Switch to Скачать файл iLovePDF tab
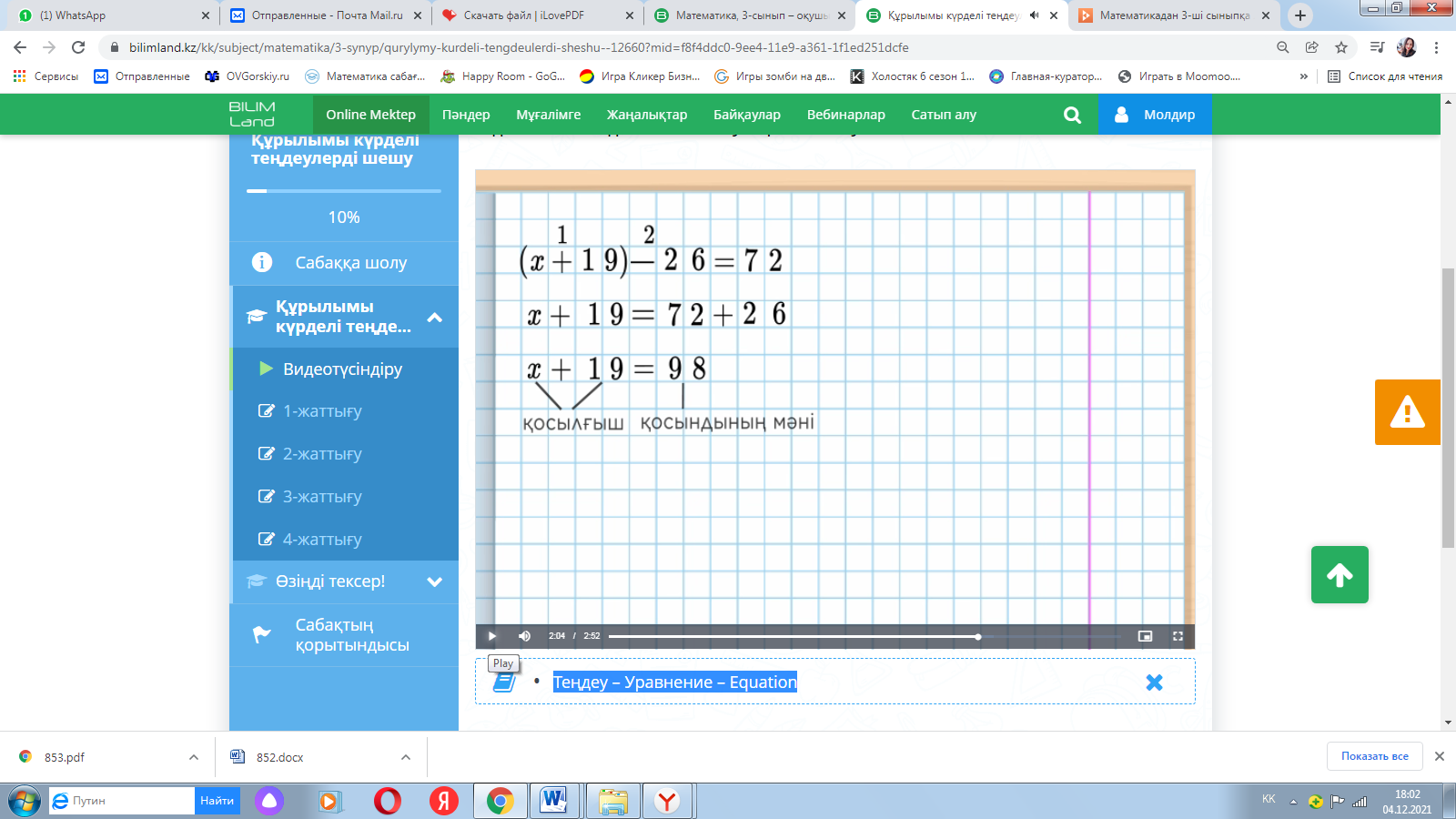Viewport: 1456px width, 819px height. click(x=537, y=15)
